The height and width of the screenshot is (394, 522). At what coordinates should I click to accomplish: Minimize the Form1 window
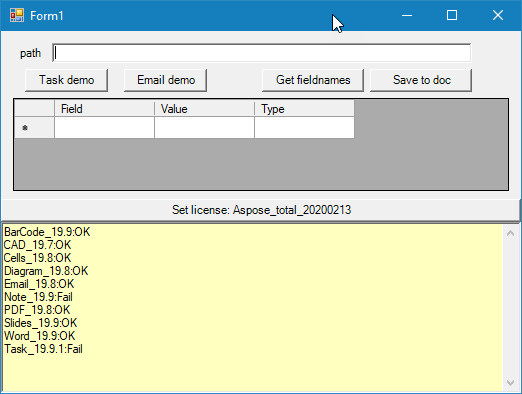407,15
